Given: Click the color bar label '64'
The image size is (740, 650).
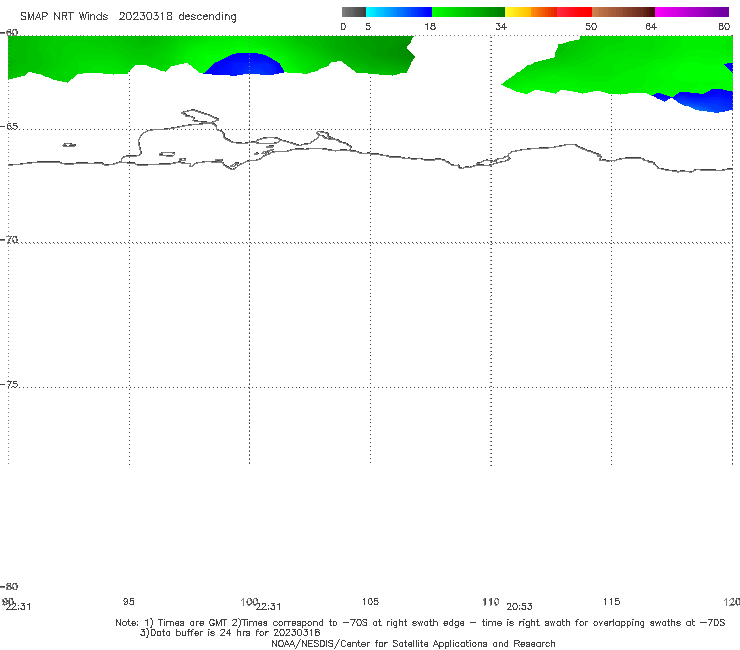Looking at the screenshot, I should (x=651, y=26).
